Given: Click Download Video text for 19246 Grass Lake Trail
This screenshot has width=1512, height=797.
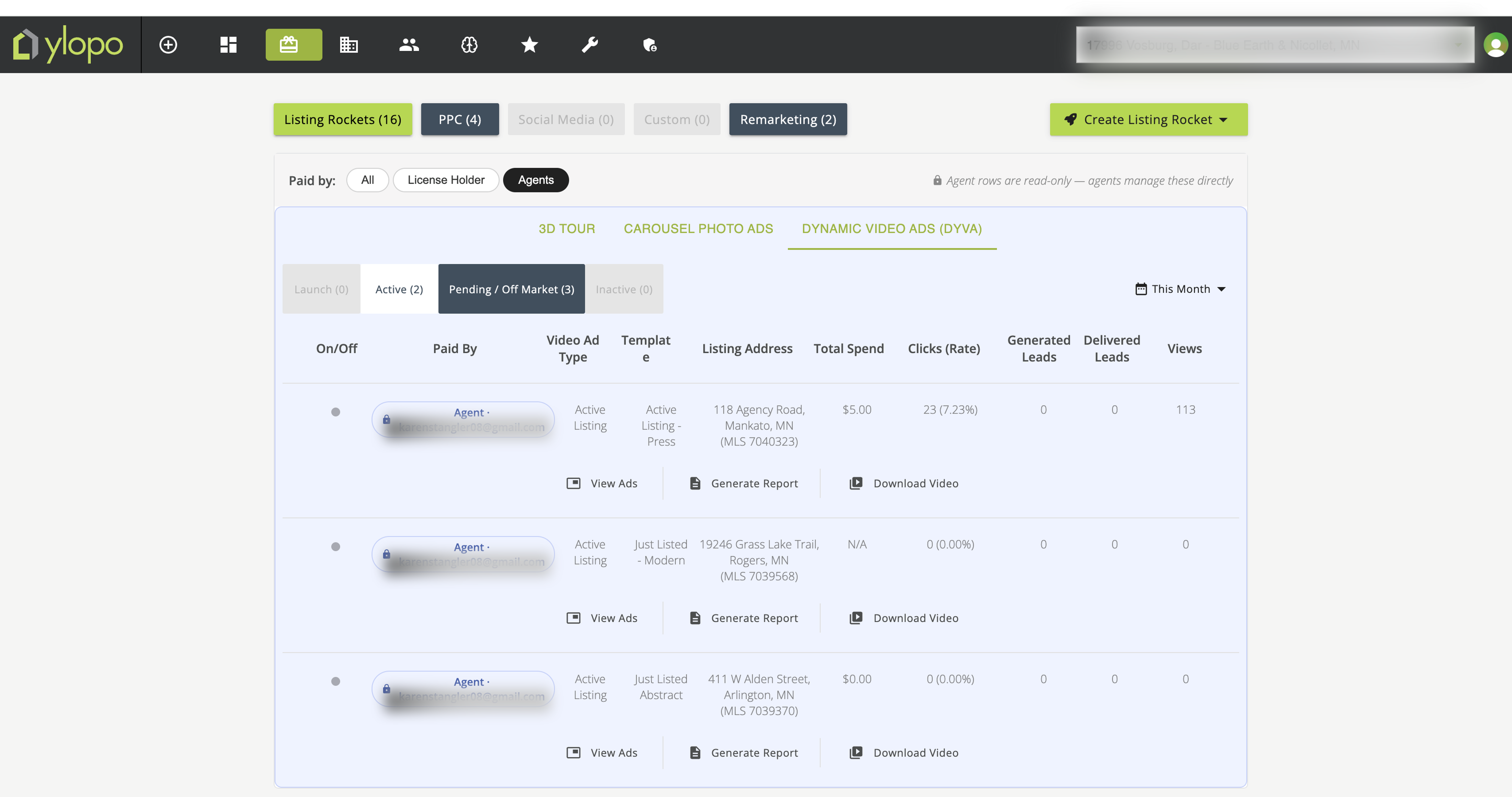Looking at the screenshot, I should tap(916, 618).
